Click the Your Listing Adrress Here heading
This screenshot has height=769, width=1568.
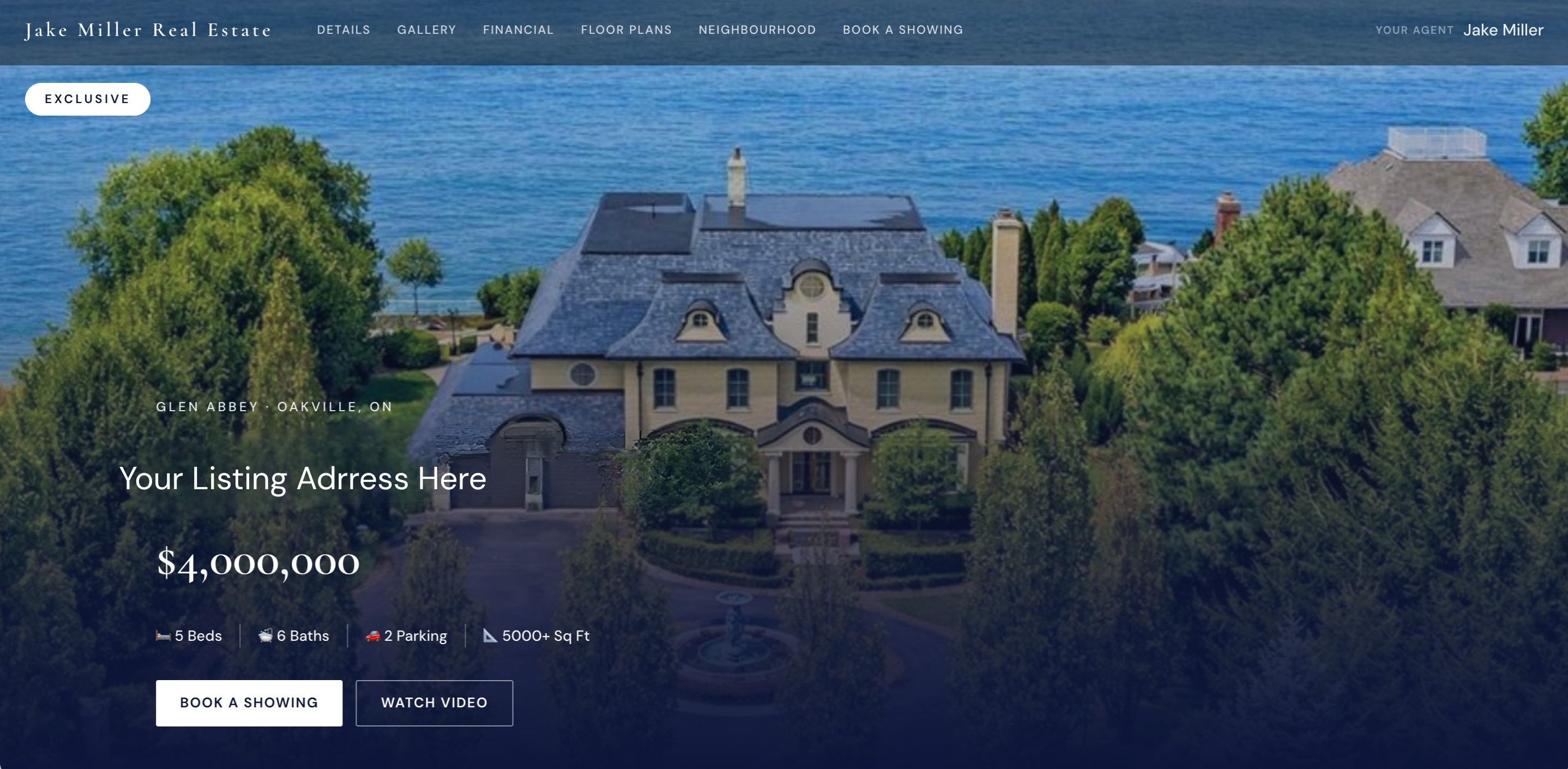tap(303, 478)
